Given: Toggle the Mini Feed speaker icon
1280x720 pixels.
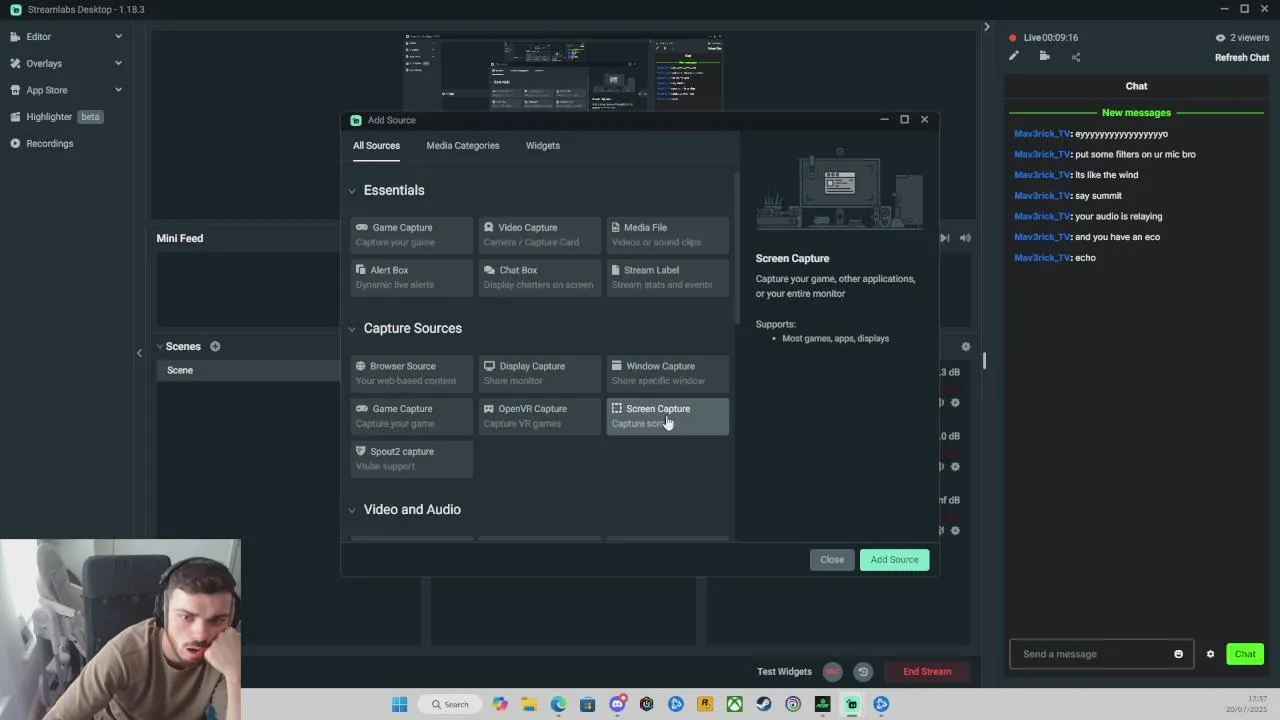Looking at the screenshot, I should 965,238.
